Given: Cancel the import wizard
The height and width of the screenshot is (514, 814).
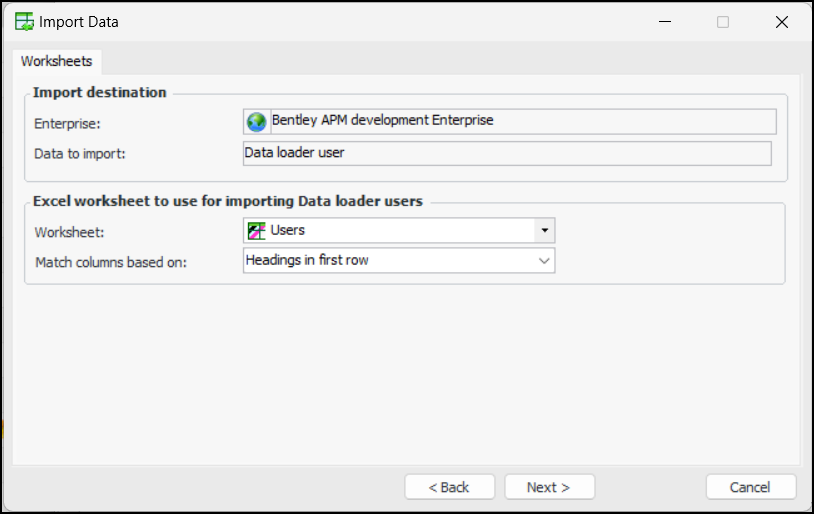Looking at the screenshot, I should coord(751,487).
